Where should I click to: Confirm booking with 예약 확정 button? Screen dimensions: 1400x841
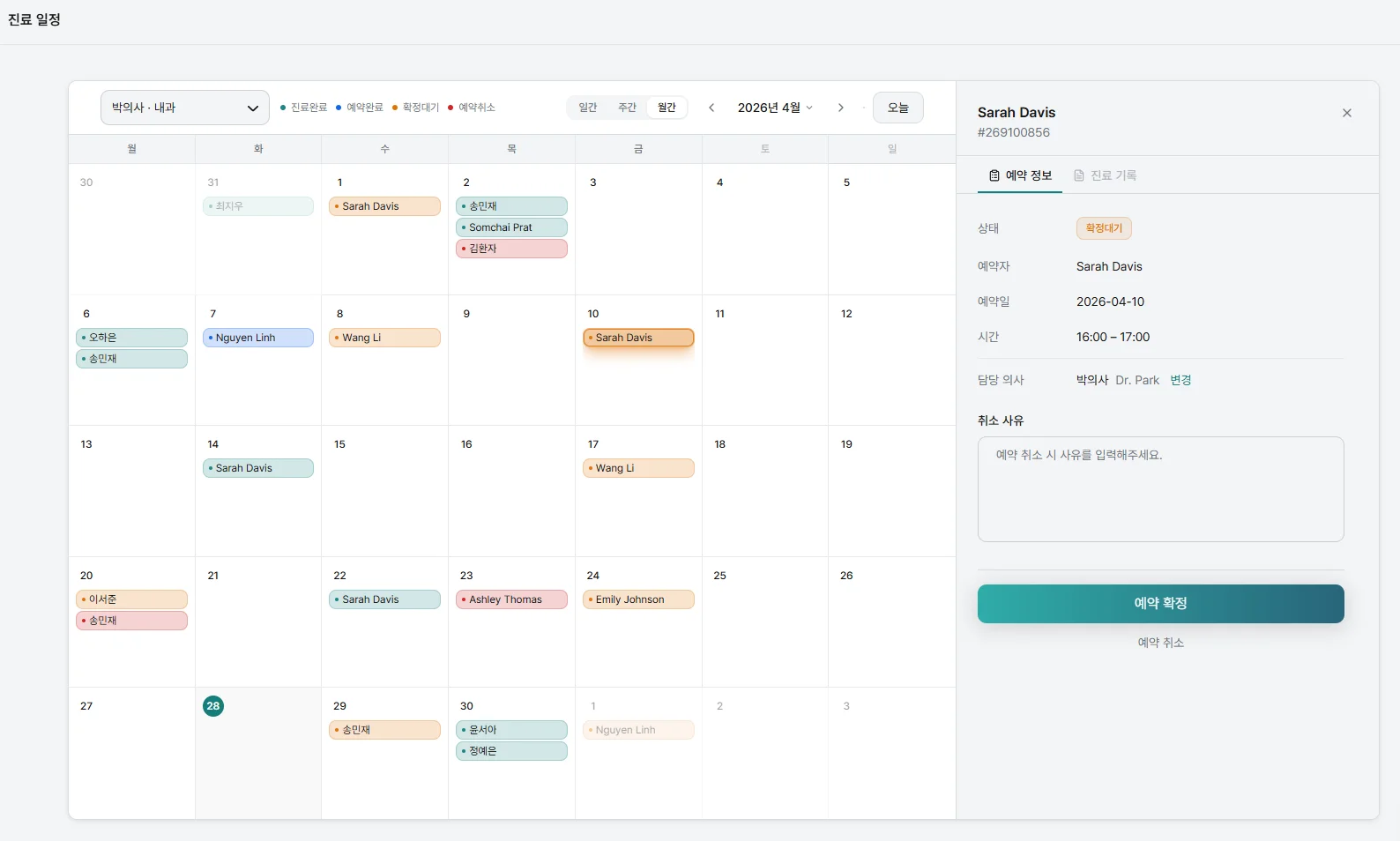(x=1160, y=604)
